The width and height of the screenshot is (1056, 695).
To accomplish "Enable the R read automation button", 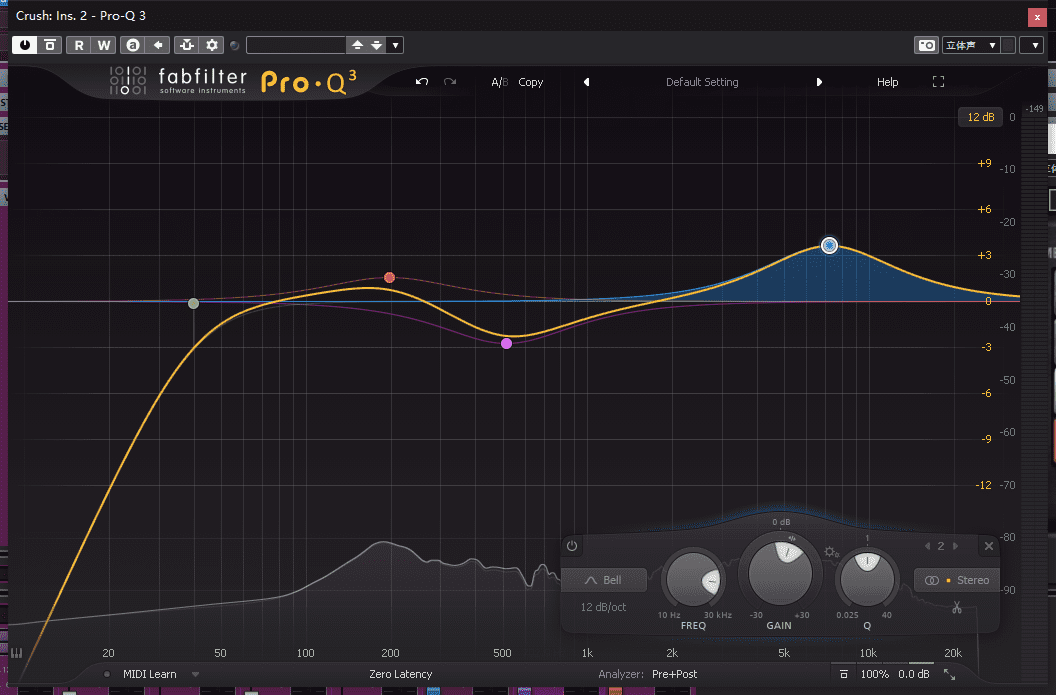I will (79, 45).
